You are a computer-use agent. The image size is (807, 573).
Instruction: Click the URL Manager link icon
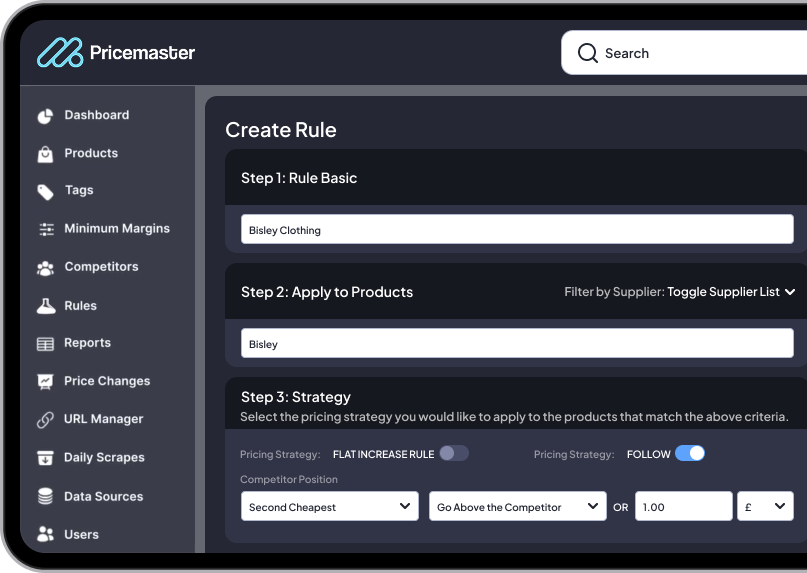click(x=45, y=420)
